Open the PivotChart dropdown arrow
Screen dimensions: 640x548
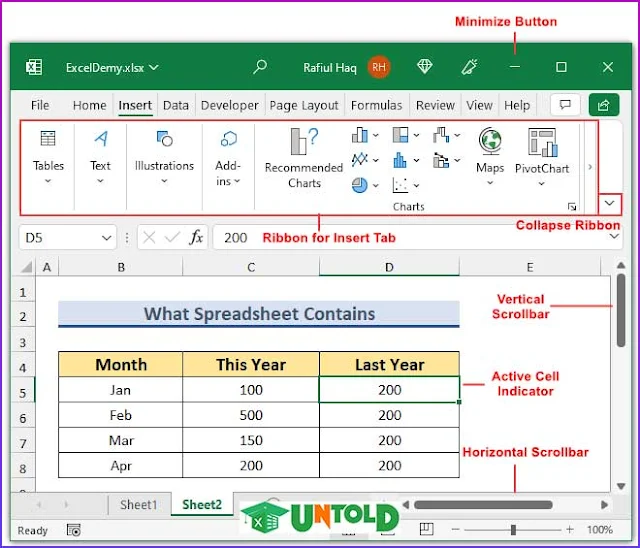[x=542, y=184]
